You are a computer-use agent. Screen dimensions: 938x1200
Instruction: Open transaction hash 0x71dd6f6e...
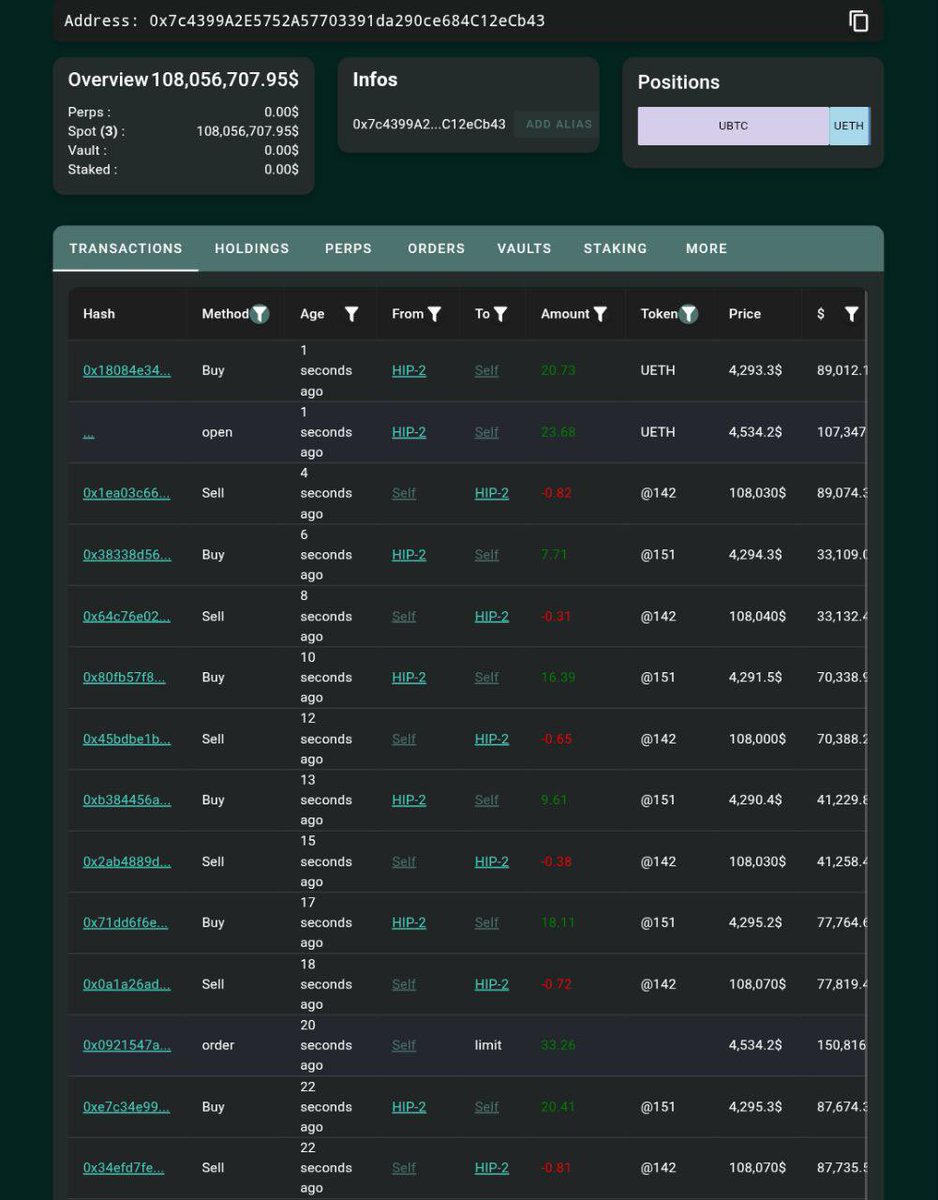coord(125,923)
